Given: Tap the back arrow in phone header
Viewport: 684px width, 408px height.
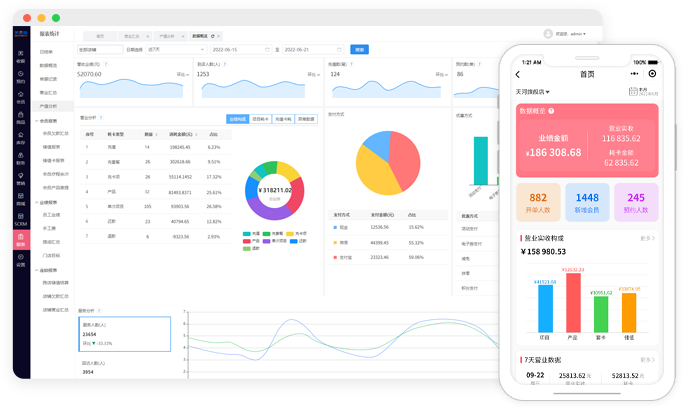Looking at the screenshot, I should [518, 74].
